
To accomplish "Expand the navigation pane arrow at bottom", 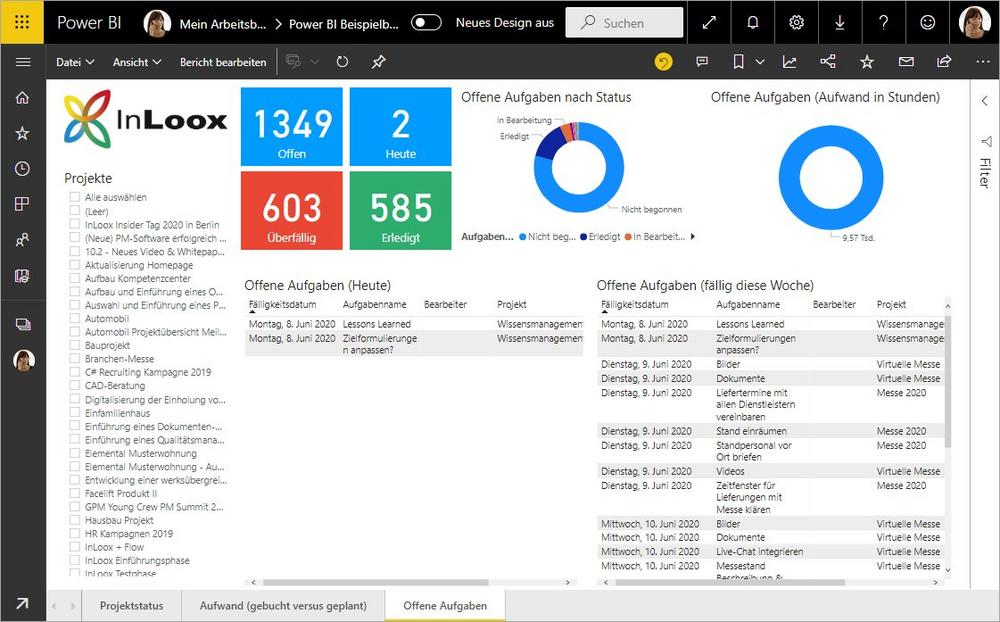I will coord(22,603).
